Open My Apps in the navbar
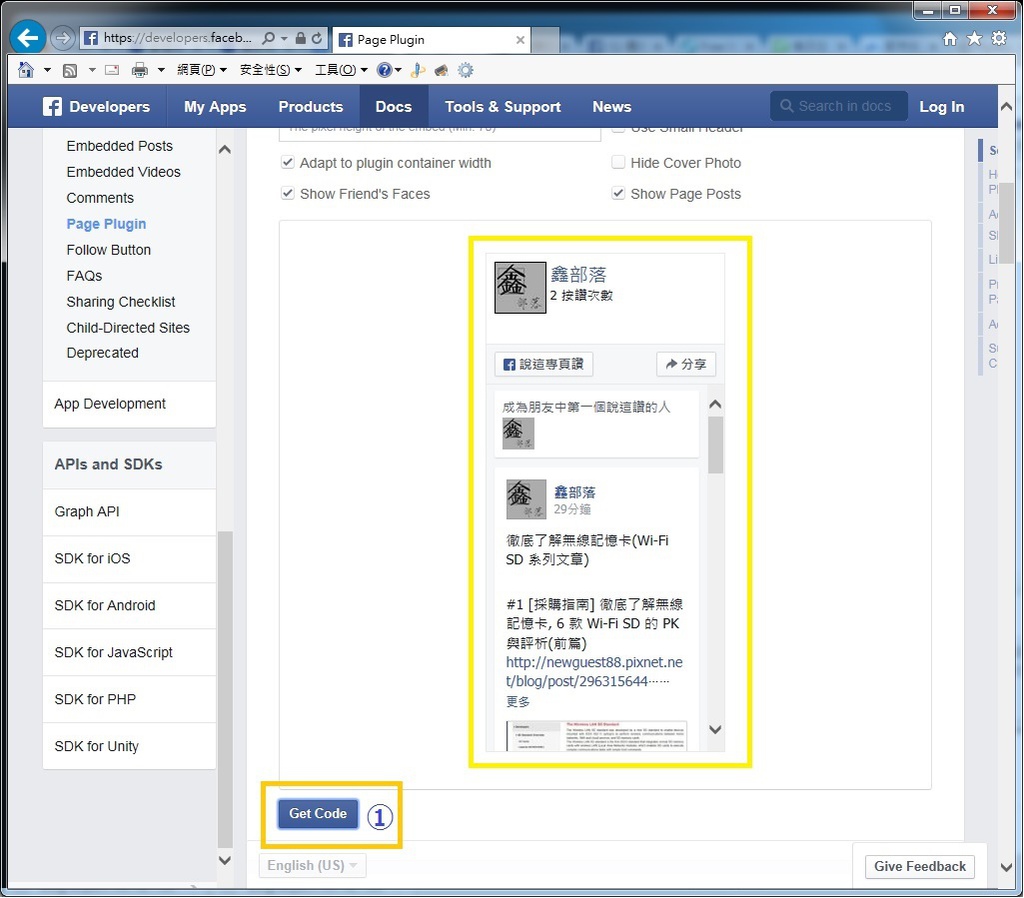The width and height of the screenshot is (1024, 898). [215, 106]
